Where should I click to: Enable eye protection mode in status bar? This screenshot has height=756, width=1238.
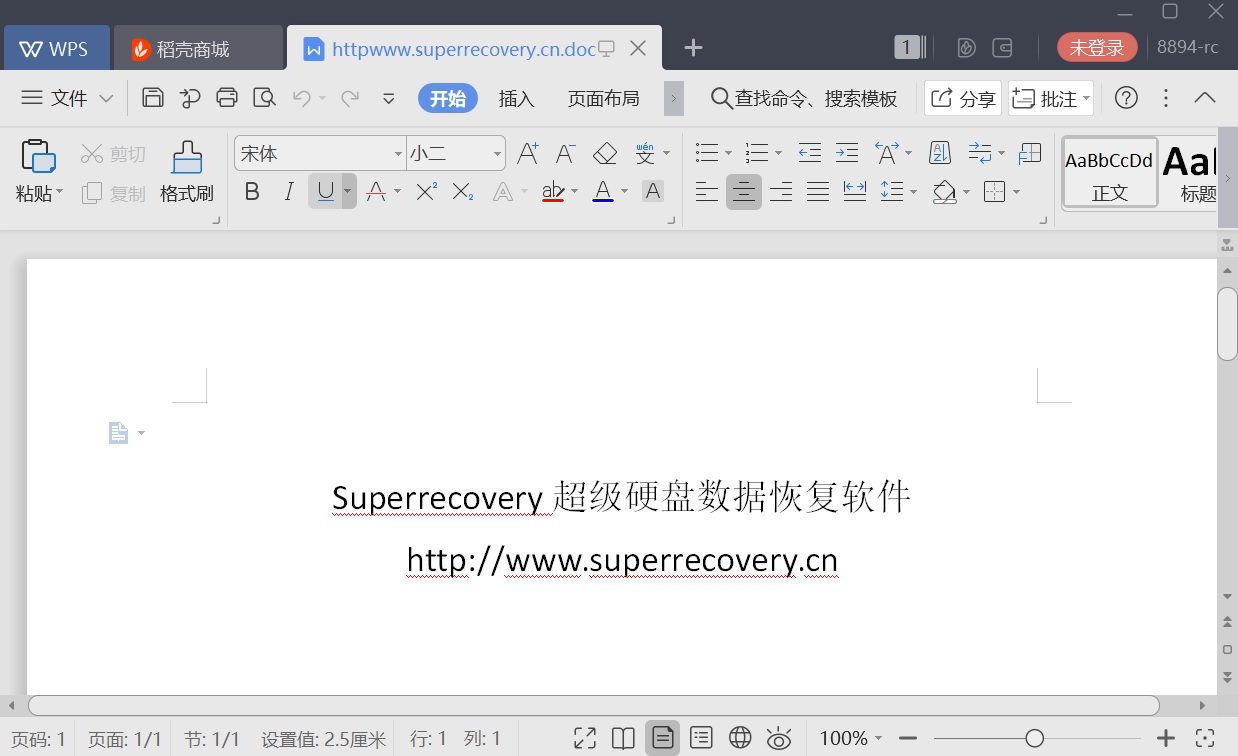pos(779,738)
